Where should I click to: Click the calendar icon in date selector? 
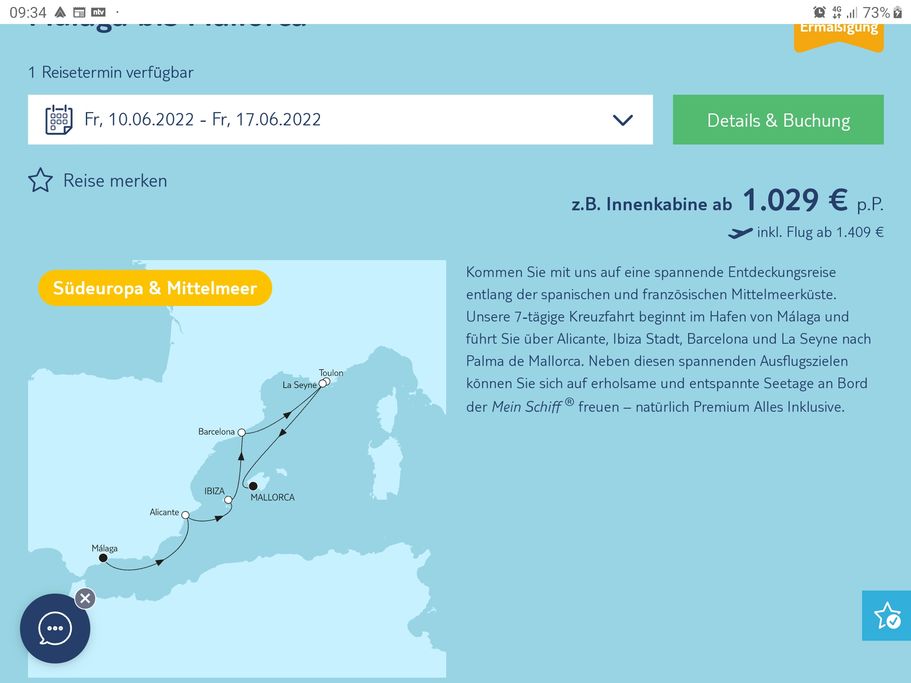pyautogui.click(x=59, y=120)
